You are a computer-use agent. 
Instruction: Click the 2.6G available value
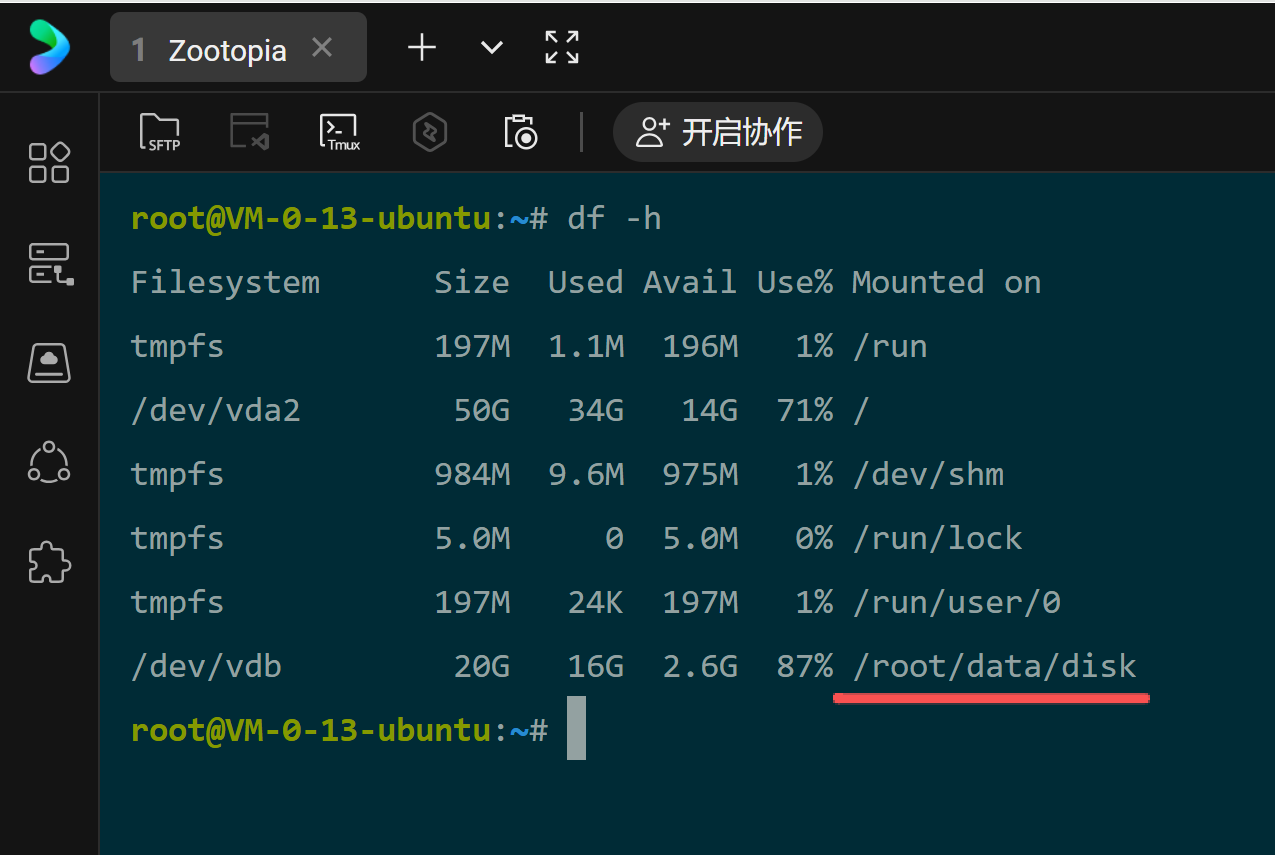pos(700,667)
